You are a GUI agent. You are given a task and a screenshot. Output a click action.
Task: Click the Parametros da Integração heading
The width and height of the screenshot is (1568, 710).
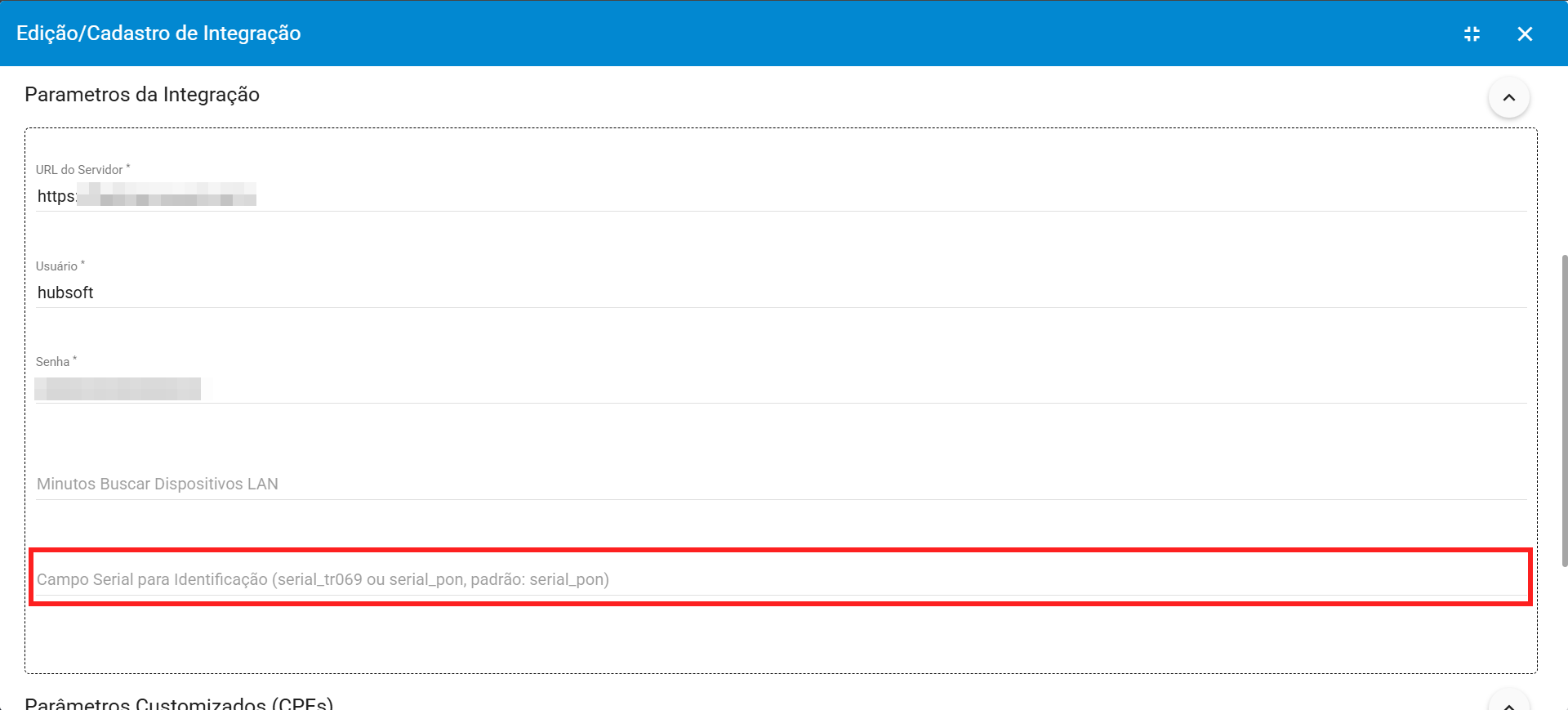[x=142, y=95]
